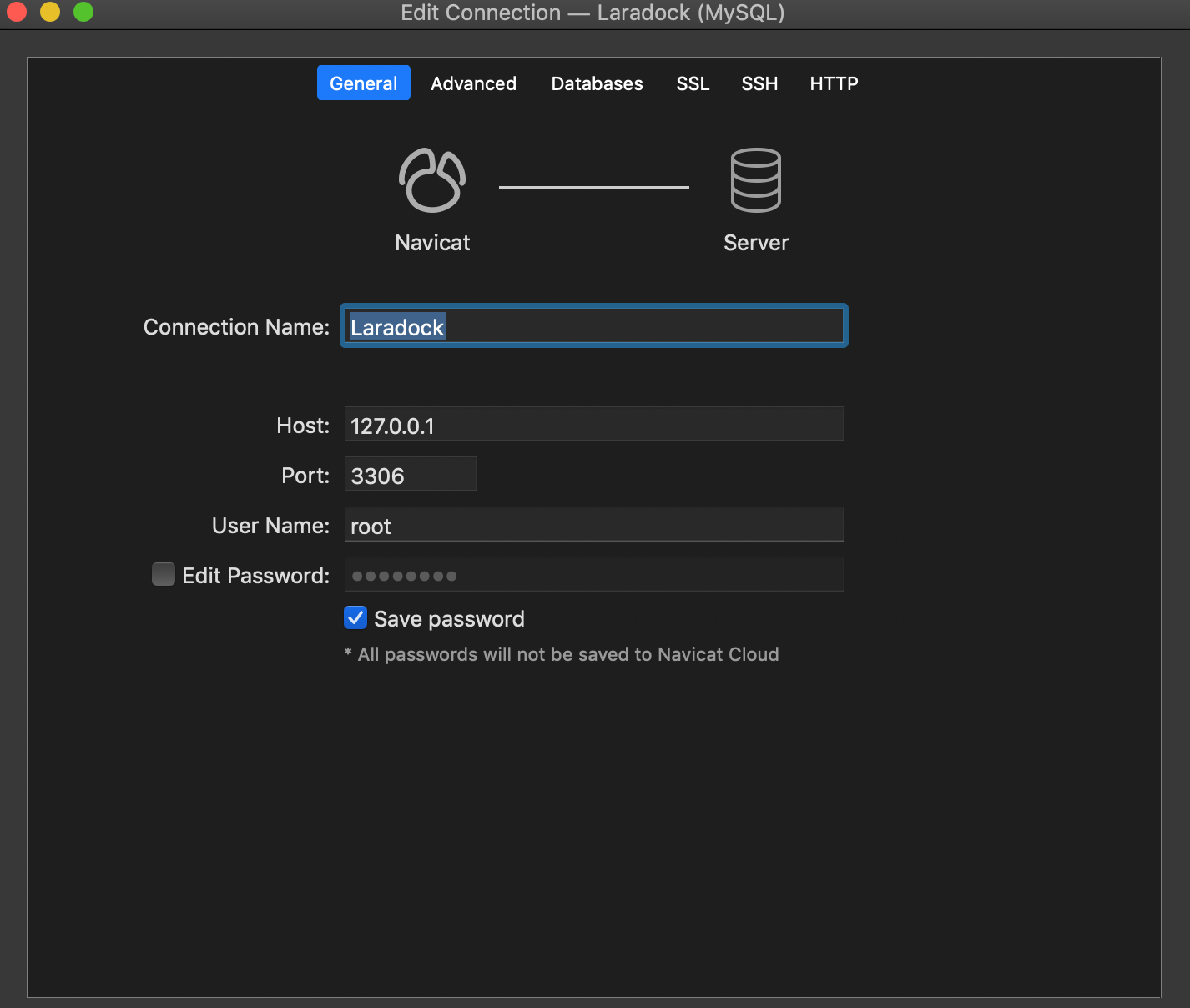Click the green zoom window button

[x=83, y=12]
